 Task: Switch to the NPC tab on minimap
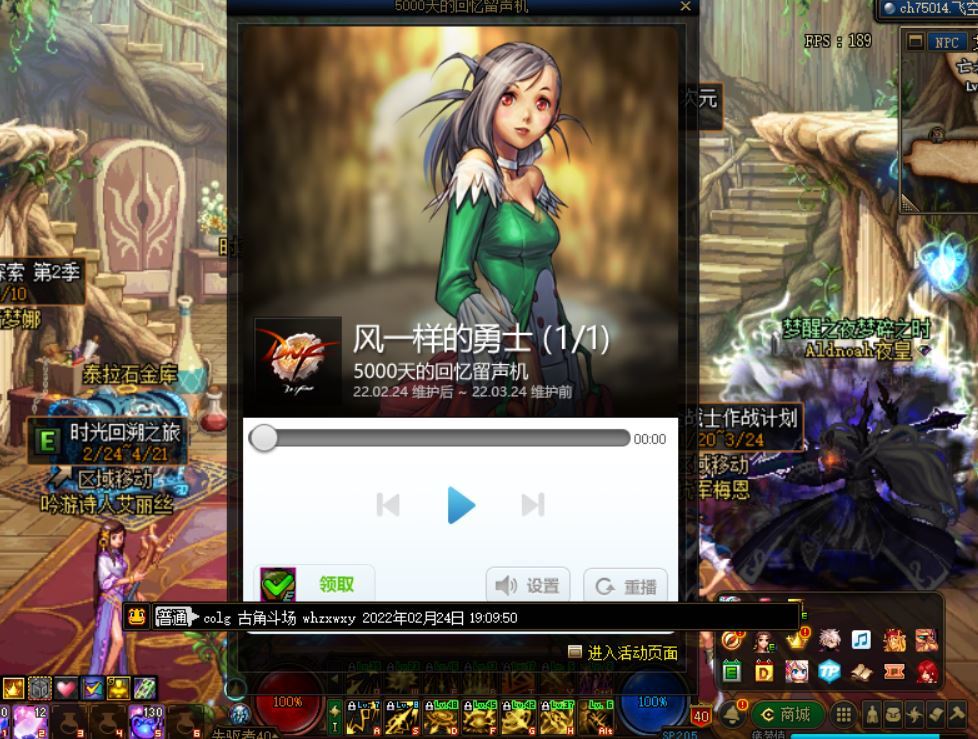pyautogui.click(x=946, y=42)
